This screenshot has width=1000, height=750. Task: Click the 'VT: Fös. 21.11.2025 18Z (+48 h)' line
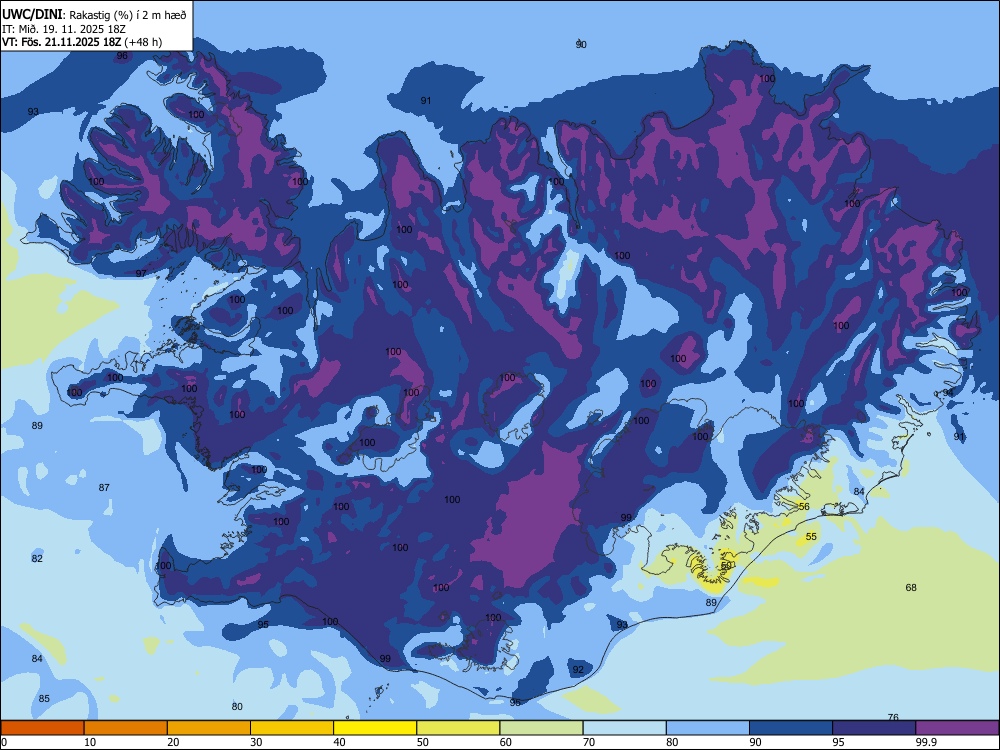pyautogui.click(x=82, y=42)
